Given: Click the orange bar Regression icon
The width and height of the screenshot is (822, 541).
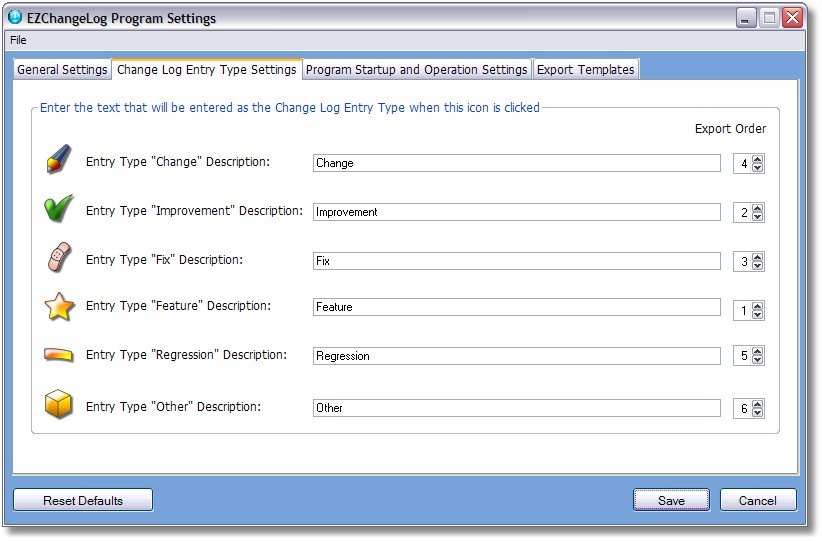Looking at the screenshot, I should click(59, 355).
